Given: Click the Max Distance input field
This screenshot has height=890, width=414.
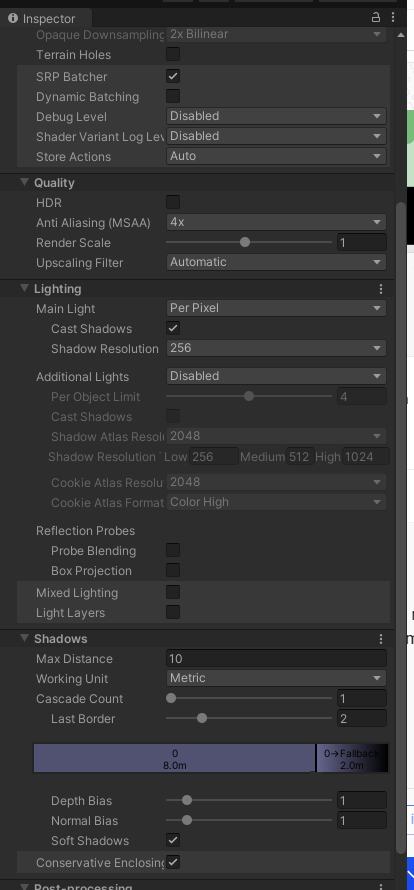Looking at the screenshot, I should (276, 658).
